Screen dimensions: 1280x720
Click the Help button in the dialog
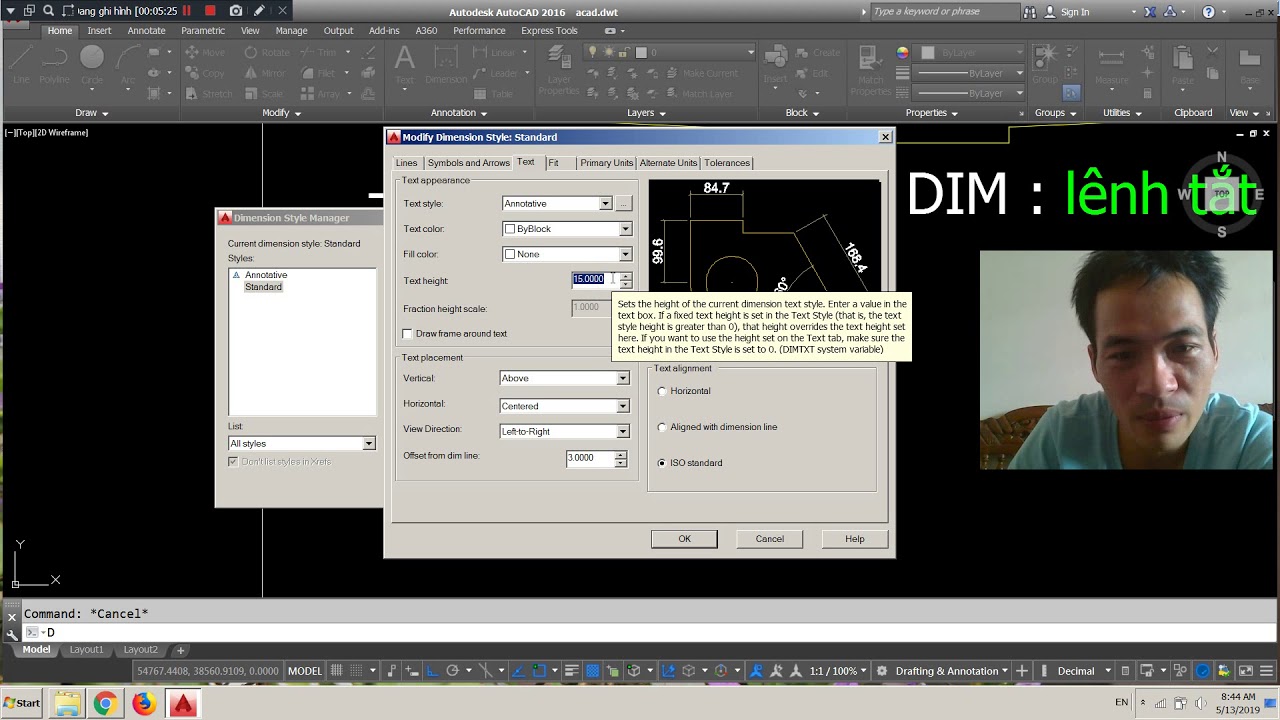[x=855, y=539]
